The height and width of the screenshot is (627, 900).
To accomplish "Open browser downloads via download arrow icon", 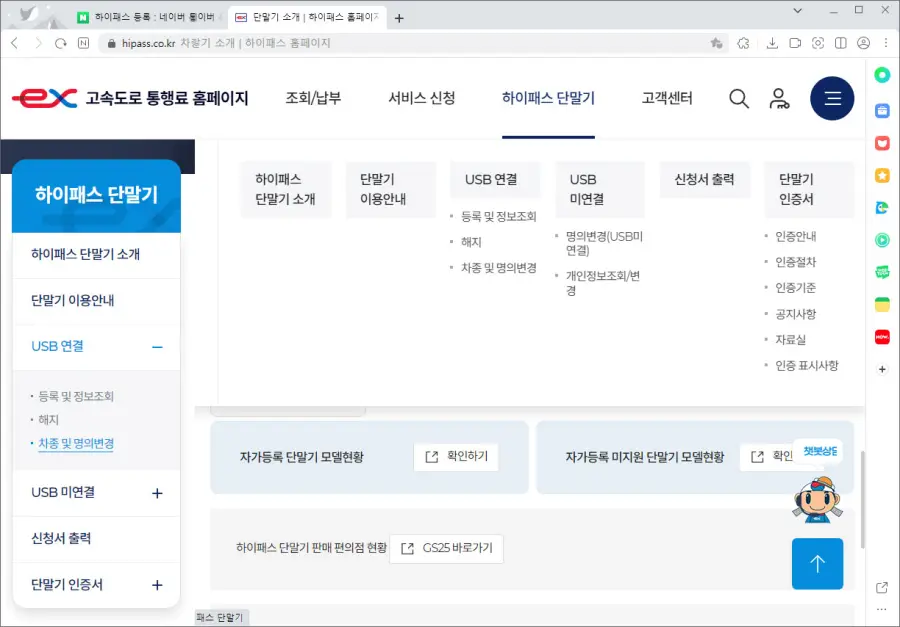I will pos(772,44).
